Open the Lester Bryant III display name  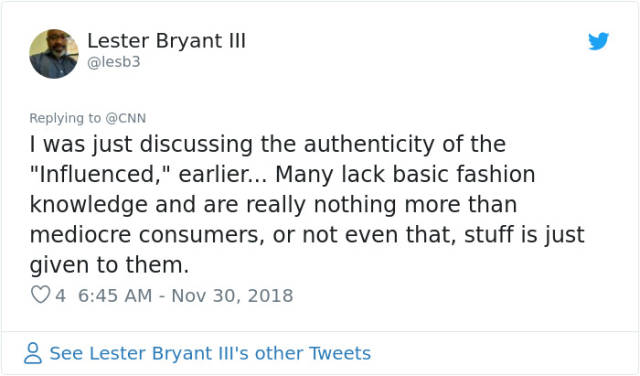(167, 41)
